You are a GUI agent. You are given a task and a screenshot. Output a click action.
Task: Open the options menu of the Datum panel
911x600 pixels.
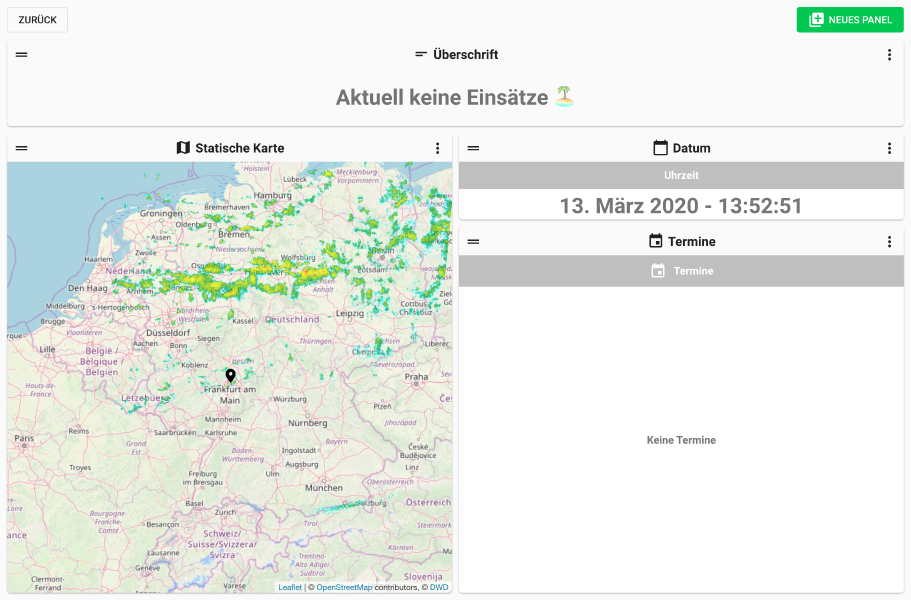pyautogui.click(x=890, y=147)
